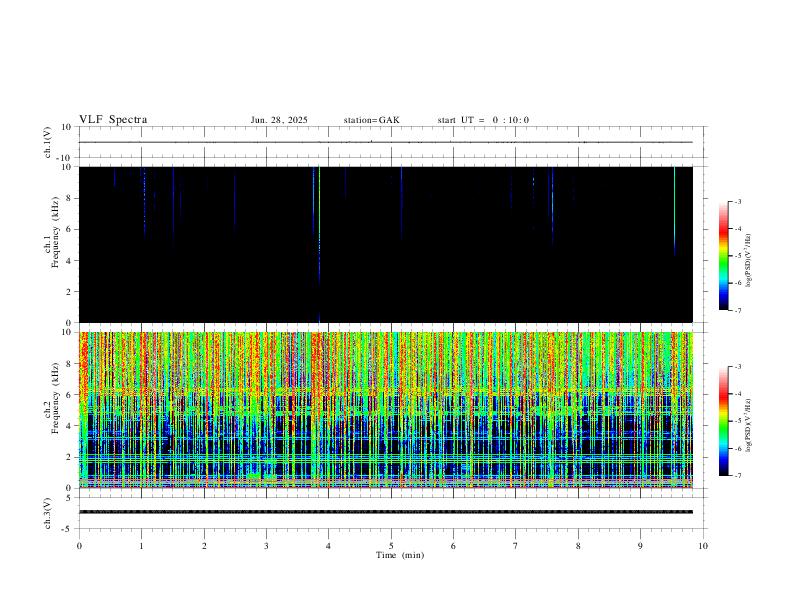Select the date "Jun. 28, 2025" in header
This screenshot has height=612, width=792.
tap(279, 120)
